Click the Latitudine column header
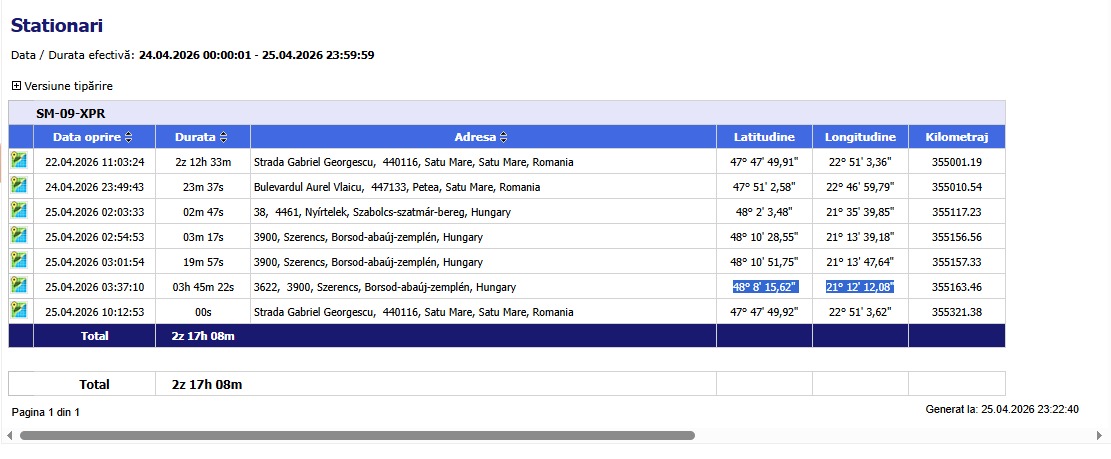Viewport: 1111px width, 459px height. click(764, 137)
